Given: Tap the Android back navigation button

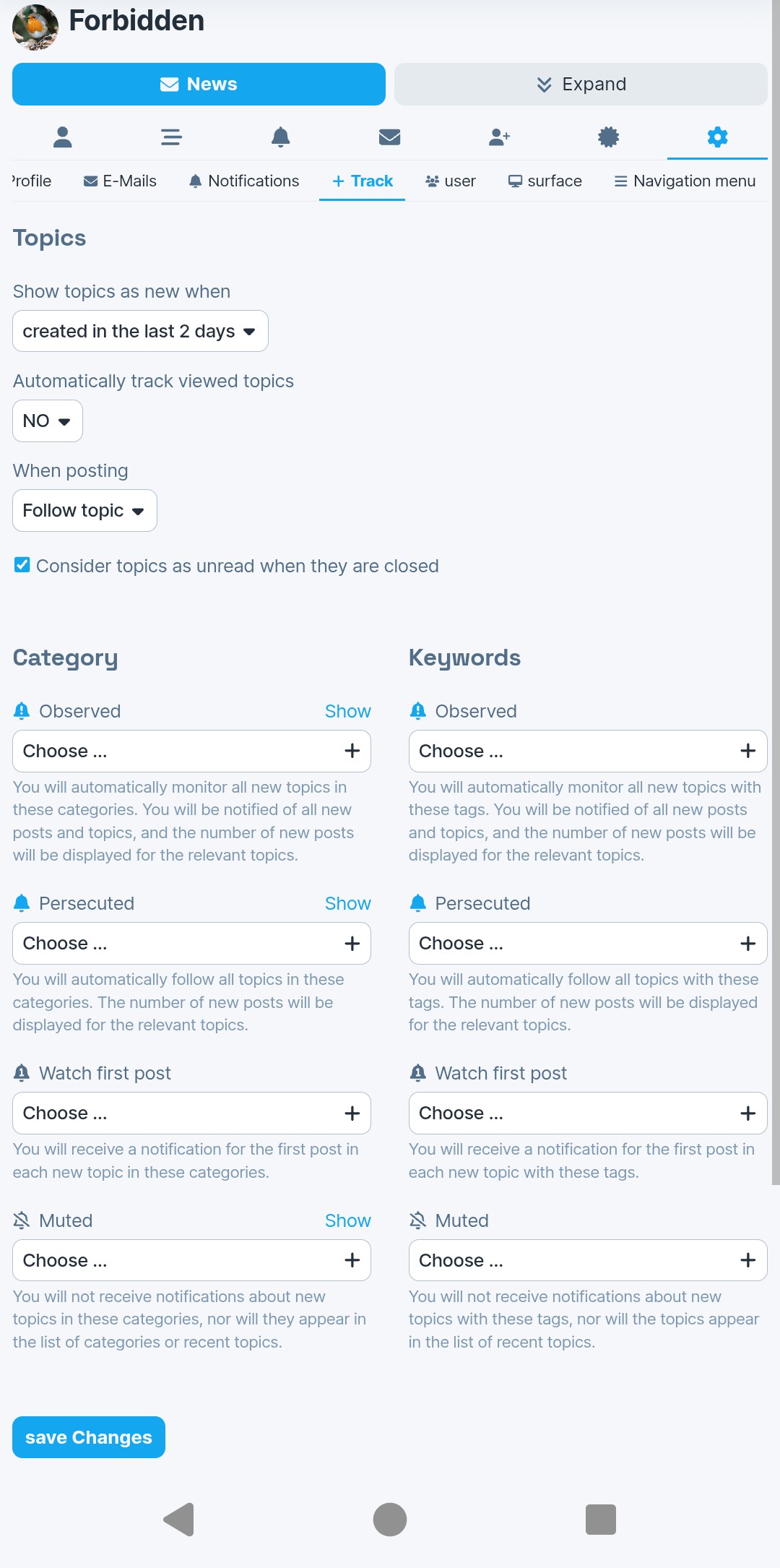Looking at the screenshot, I should coord(179,1519).
